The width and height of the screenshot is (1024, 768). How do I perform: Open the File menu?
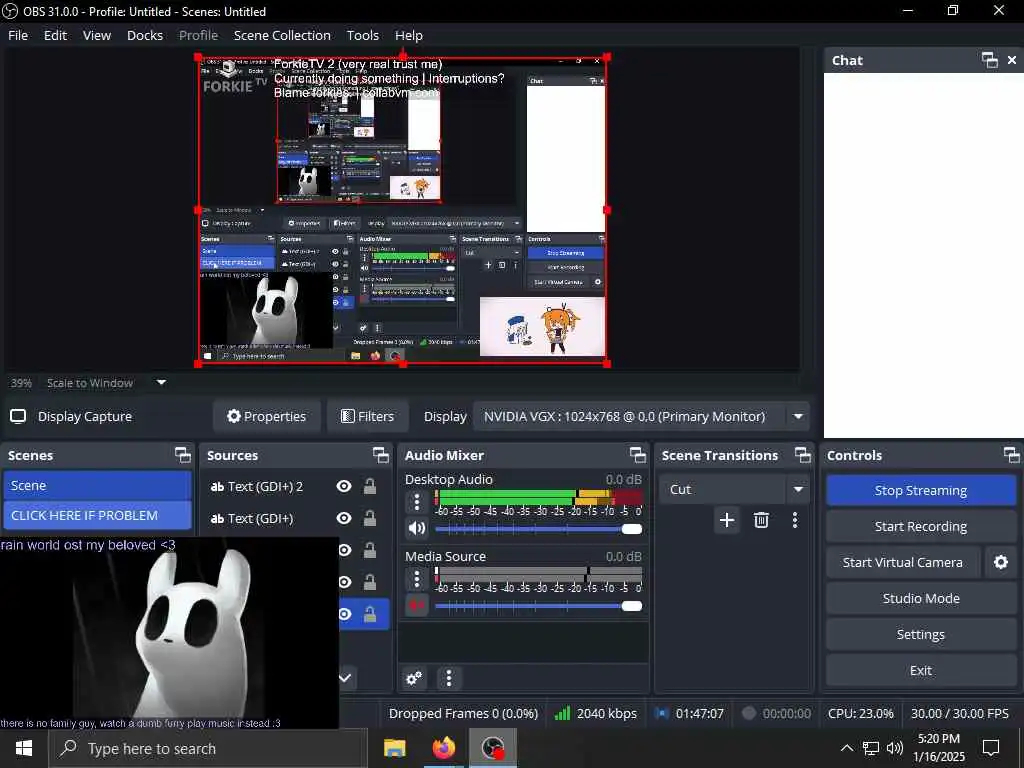[18, 35]
